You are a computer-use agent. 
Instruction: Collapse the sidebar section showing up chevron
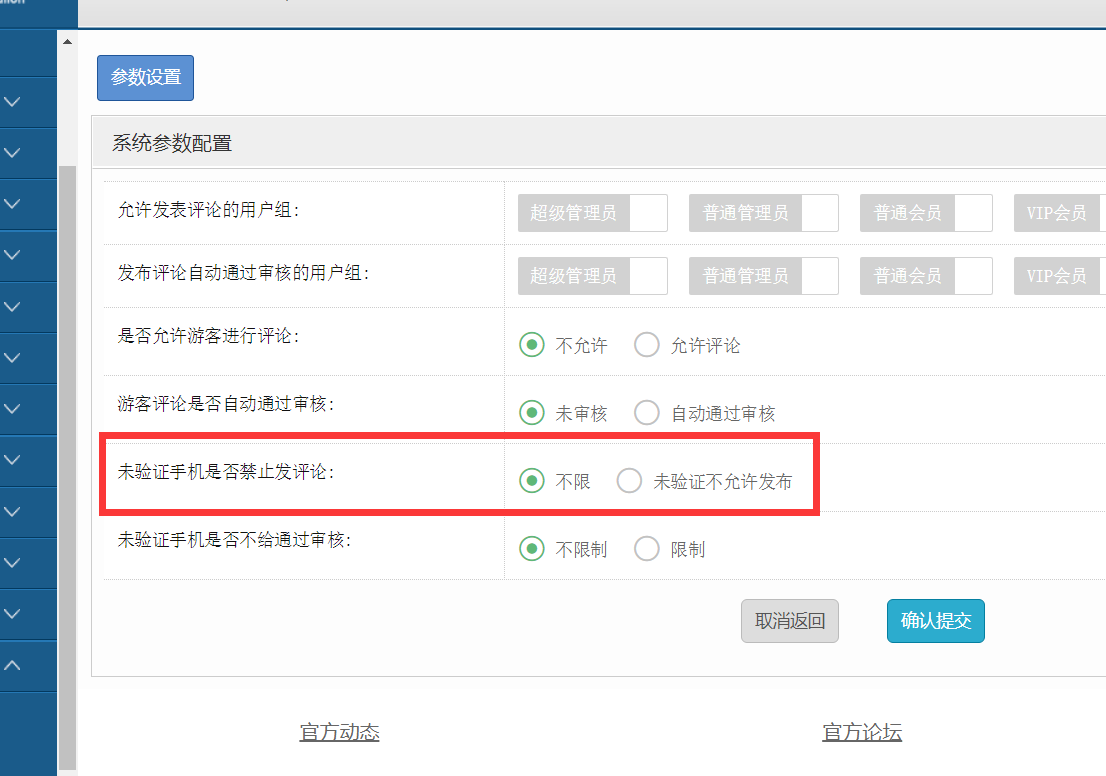[x=13, y=665]
